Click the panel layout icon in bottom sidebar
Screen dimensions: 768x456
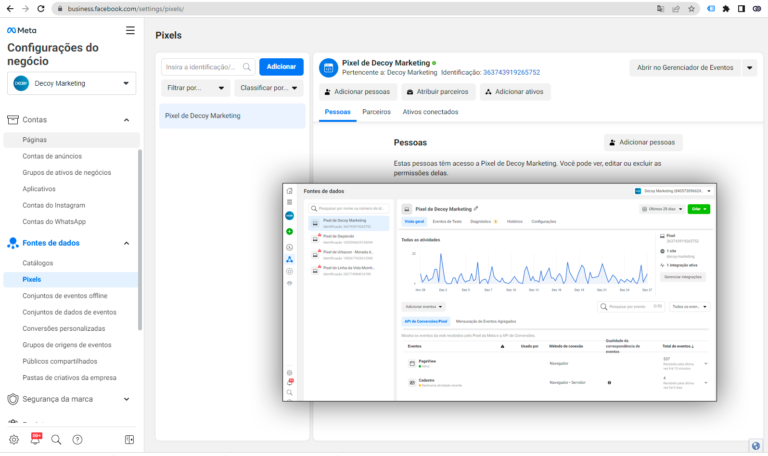point(129,439)
